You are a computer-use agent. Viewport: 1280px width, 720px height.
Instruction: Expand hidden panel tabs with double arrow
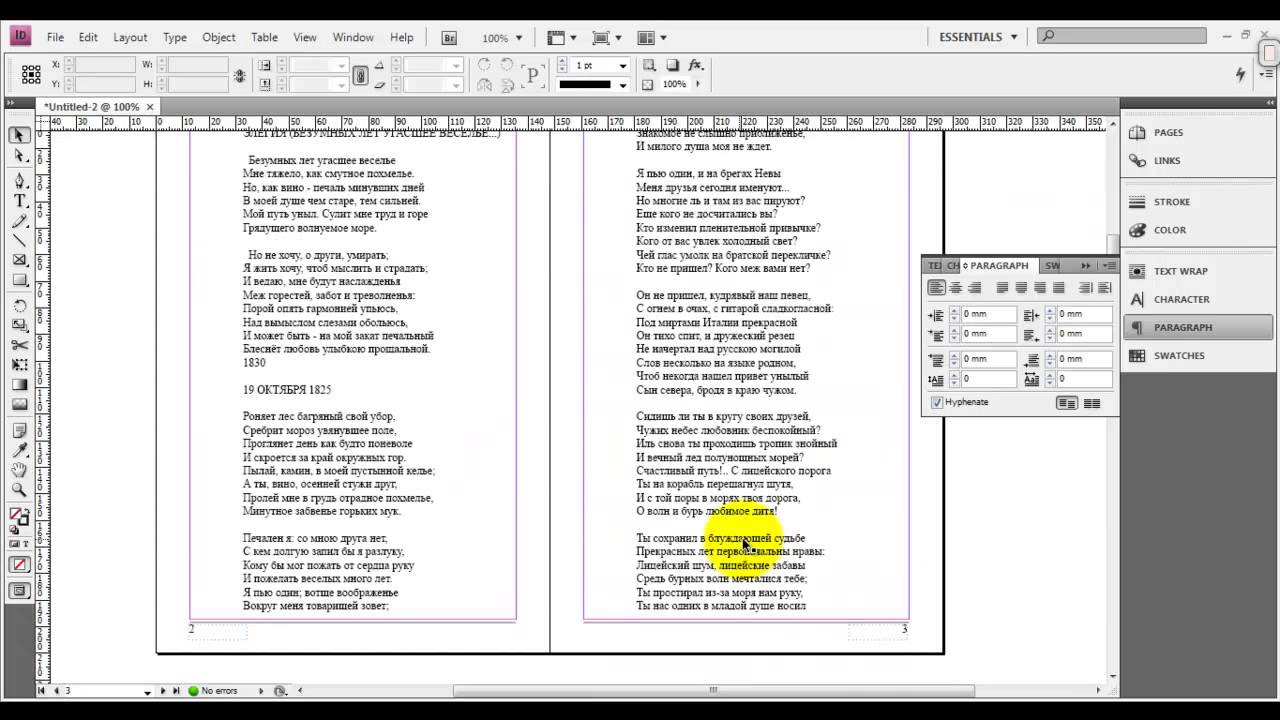[x=1086, y=265]
